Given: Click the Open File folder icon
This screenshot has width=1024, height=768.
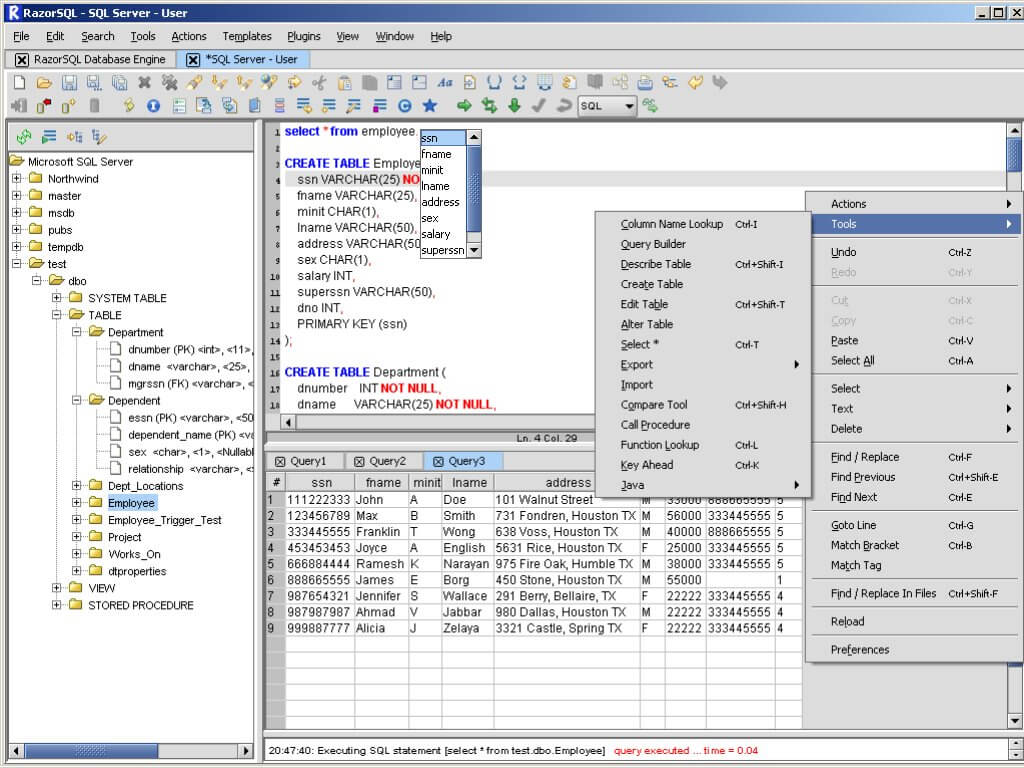Looking at the screenshot, I should click(44, 82).
